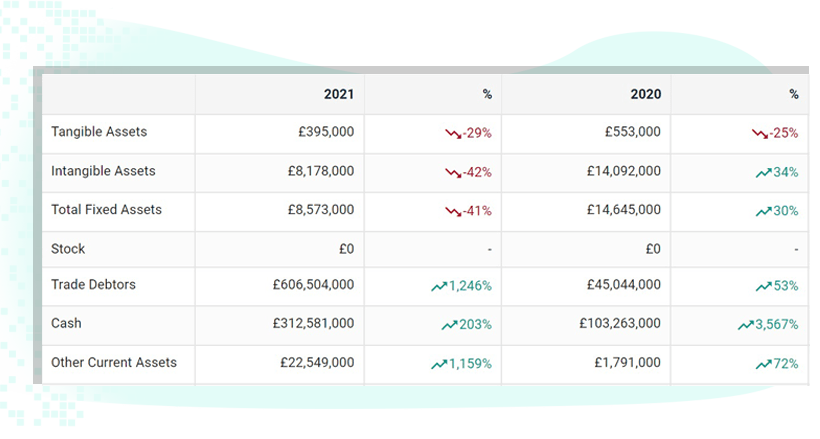This screenshot has width=820, height=439.
Task: Click the down-trend arrow next to -42%
Action: 453,173
